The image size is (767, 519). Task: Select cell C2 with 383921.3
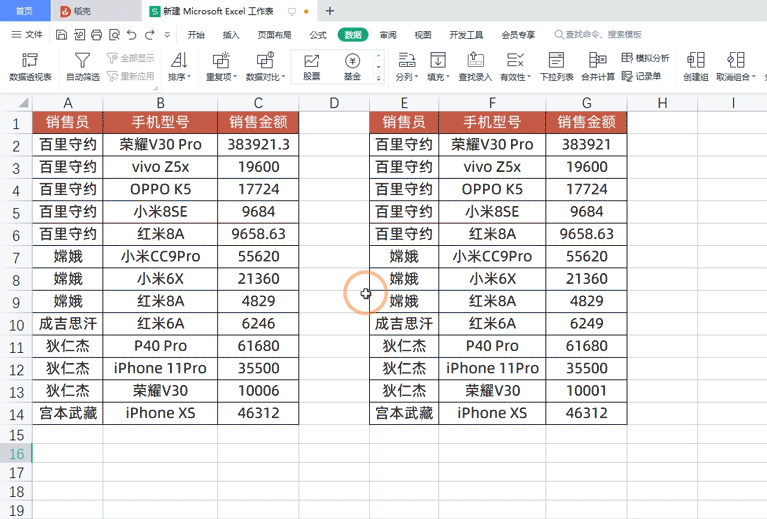click(x=258, y=144)
